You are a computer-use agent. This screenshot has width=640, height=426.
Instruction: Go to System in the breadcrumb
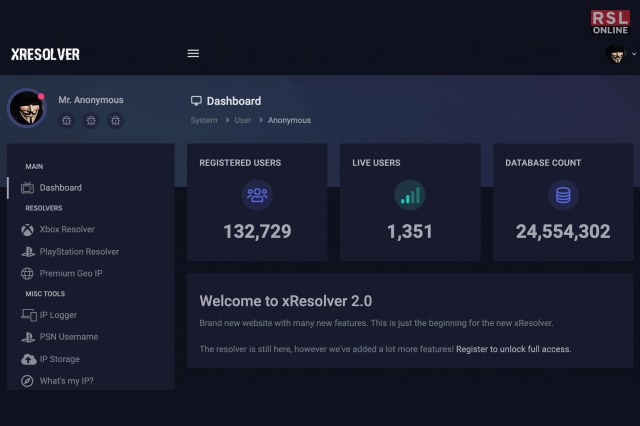point(204,120)
